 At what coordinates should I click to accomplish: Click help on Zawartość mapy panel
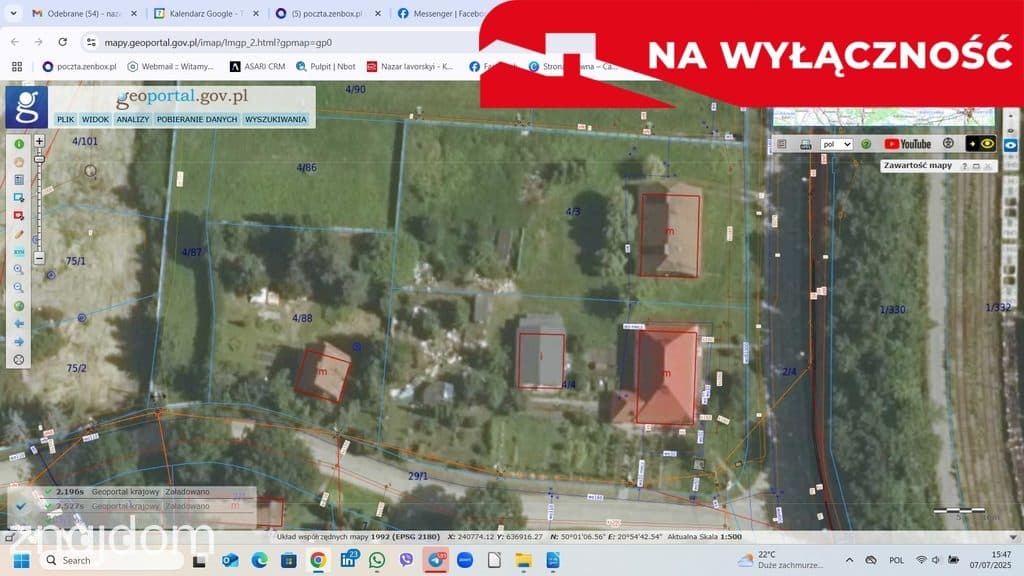click(965, 167)
